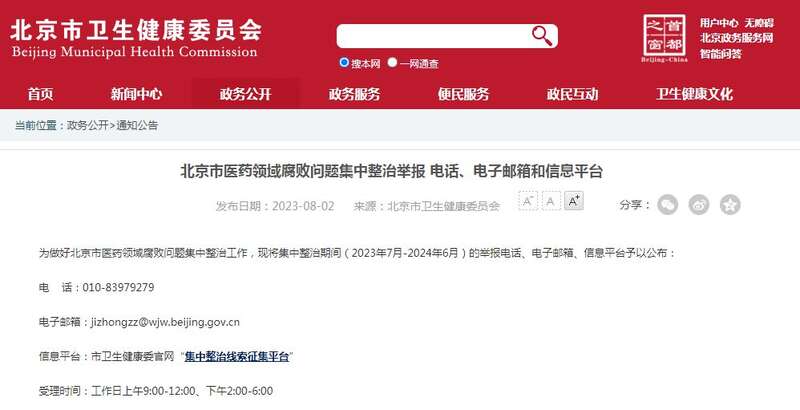Increase font size with the A+ icon

click(573, 201)
